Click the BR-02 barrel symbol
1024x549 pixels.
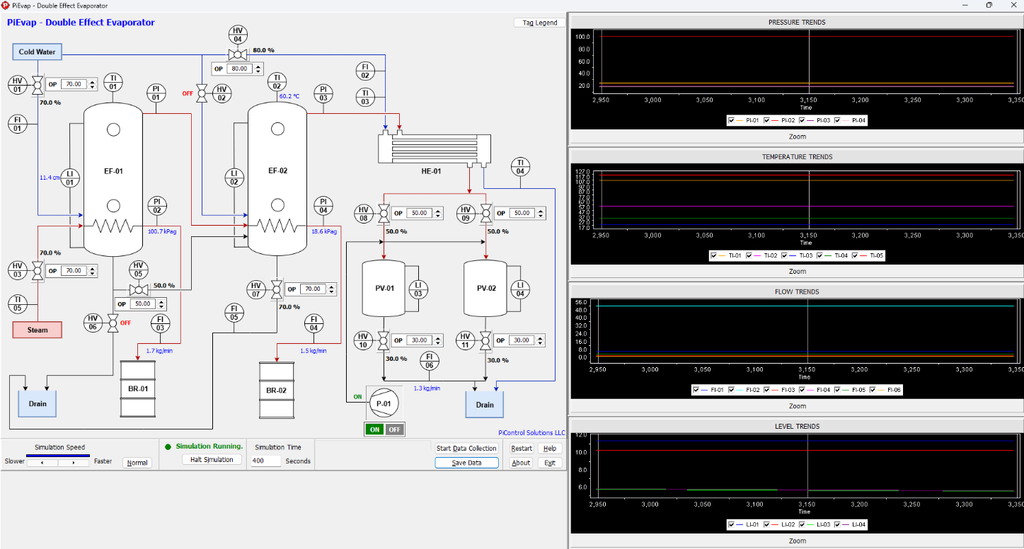click(276, 390)
